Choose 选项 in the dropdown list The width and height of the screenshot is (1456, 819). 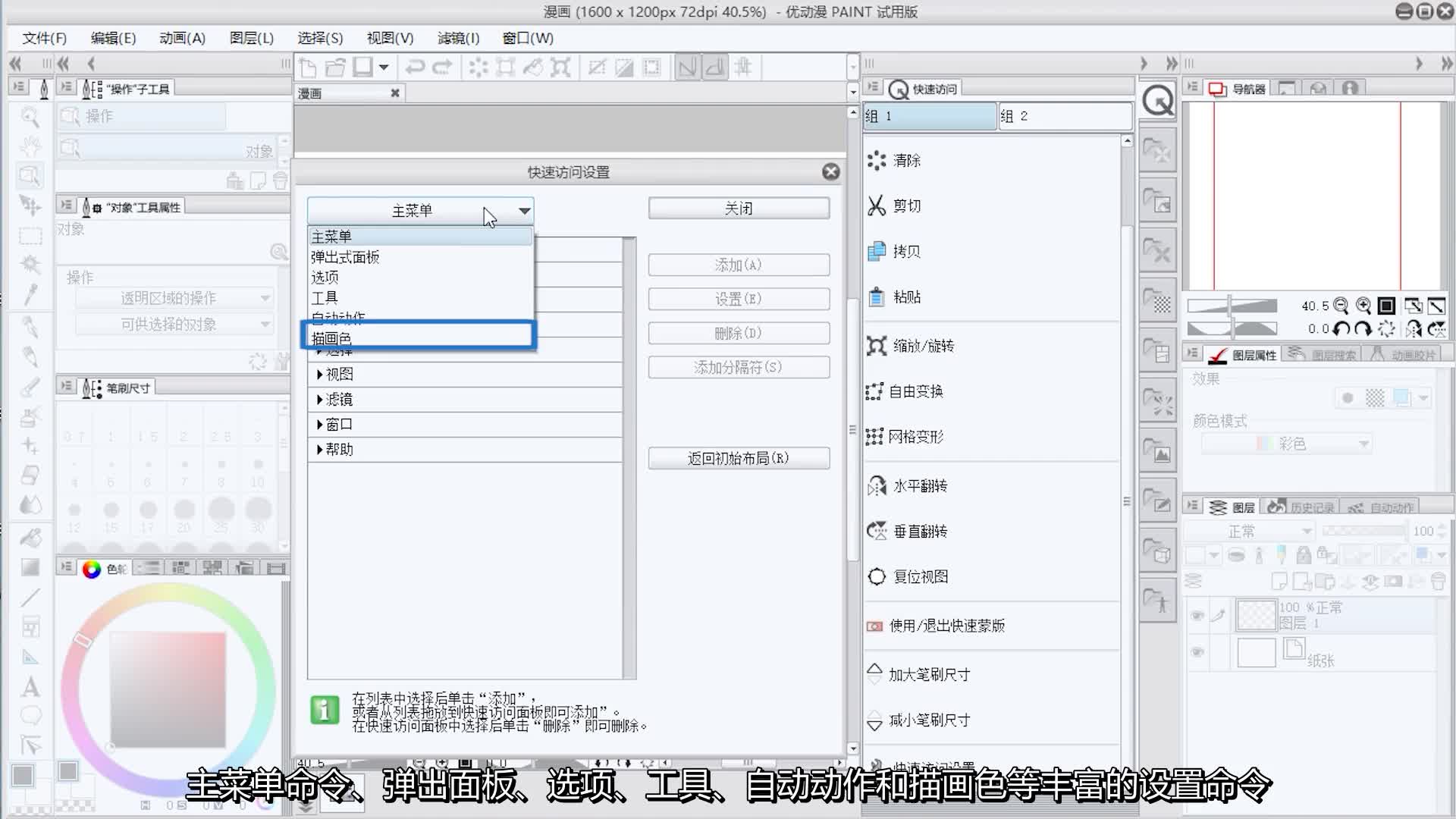pos(420,278)
